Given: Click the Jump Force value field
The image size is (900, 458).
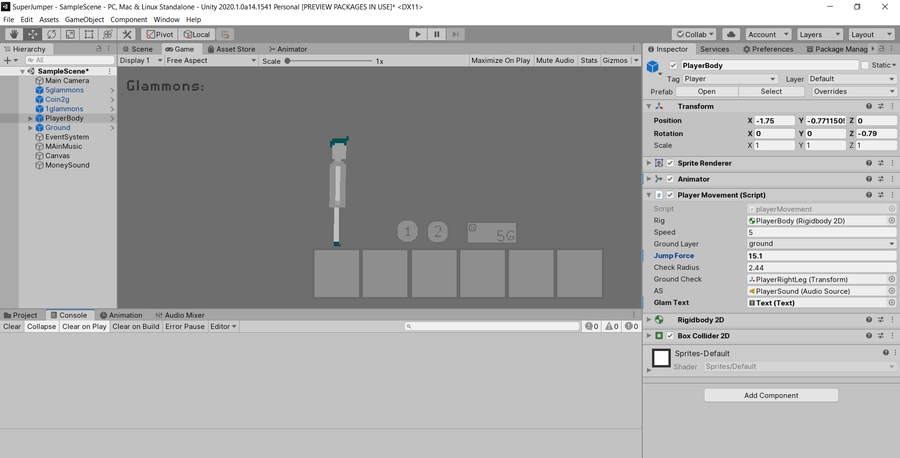Looking at the screenshot, I should (821, 256).
